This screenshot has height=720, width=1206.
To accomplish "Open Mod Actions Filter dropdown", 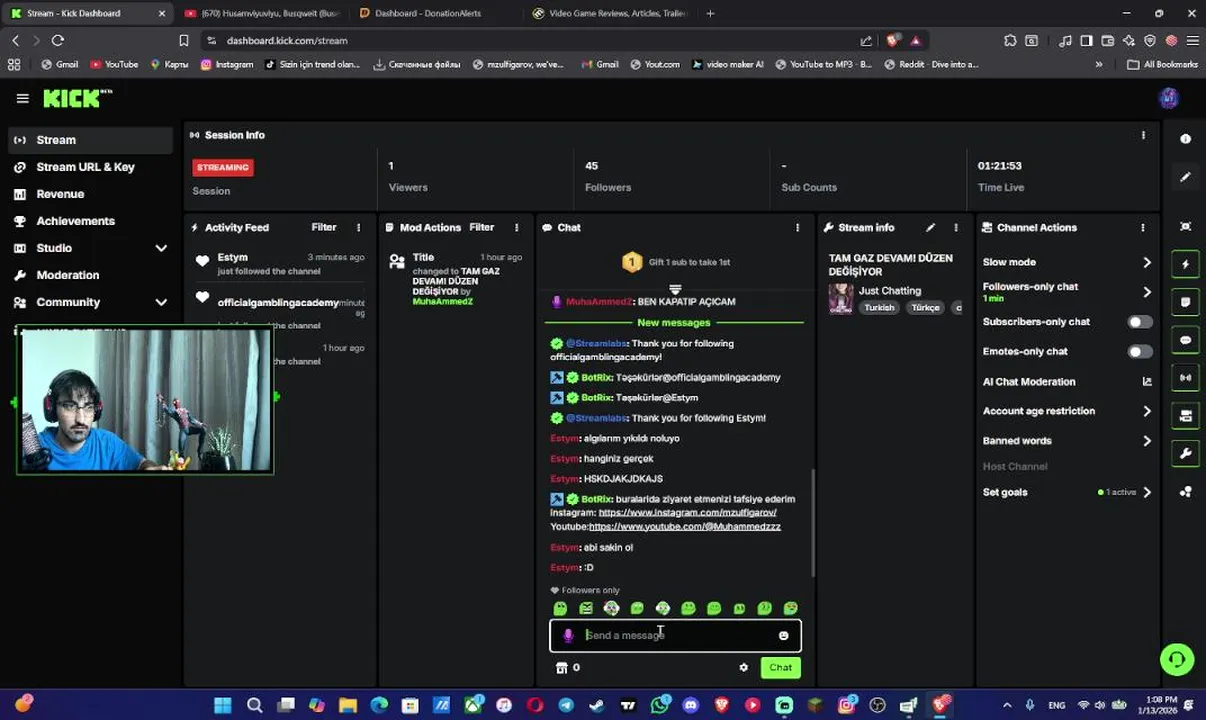I will point(482,228).
